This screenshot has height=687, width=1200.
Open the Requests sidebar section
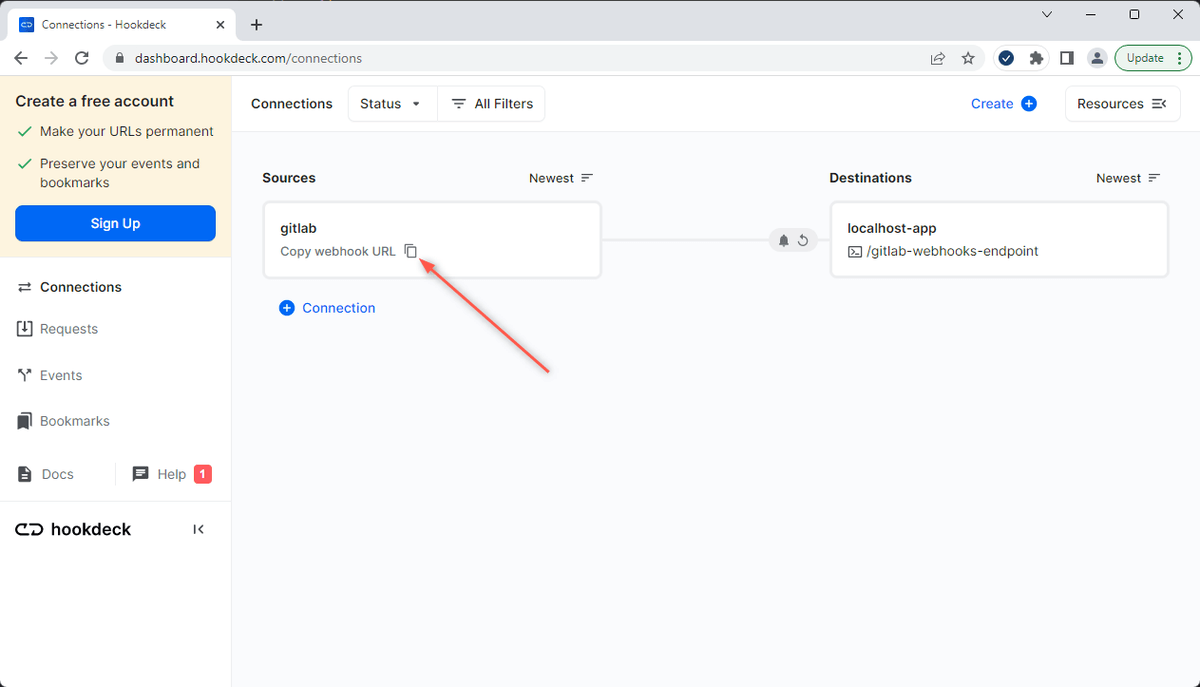[68, 328]
